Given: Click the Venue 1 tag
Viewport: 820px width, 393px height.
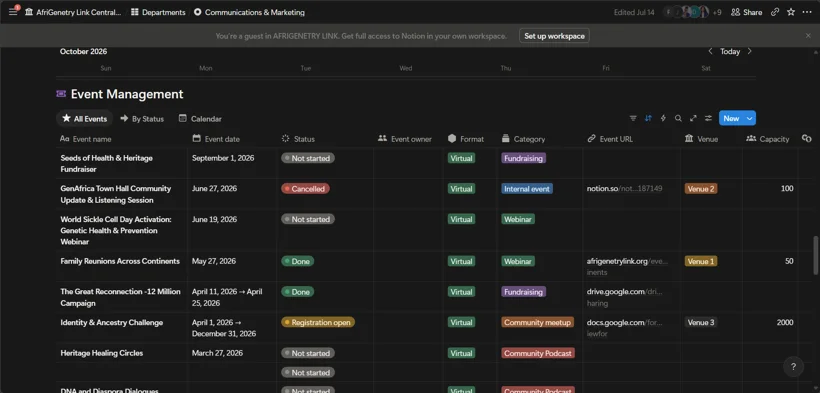Looking at the screenshot, I should click(701, 261).
